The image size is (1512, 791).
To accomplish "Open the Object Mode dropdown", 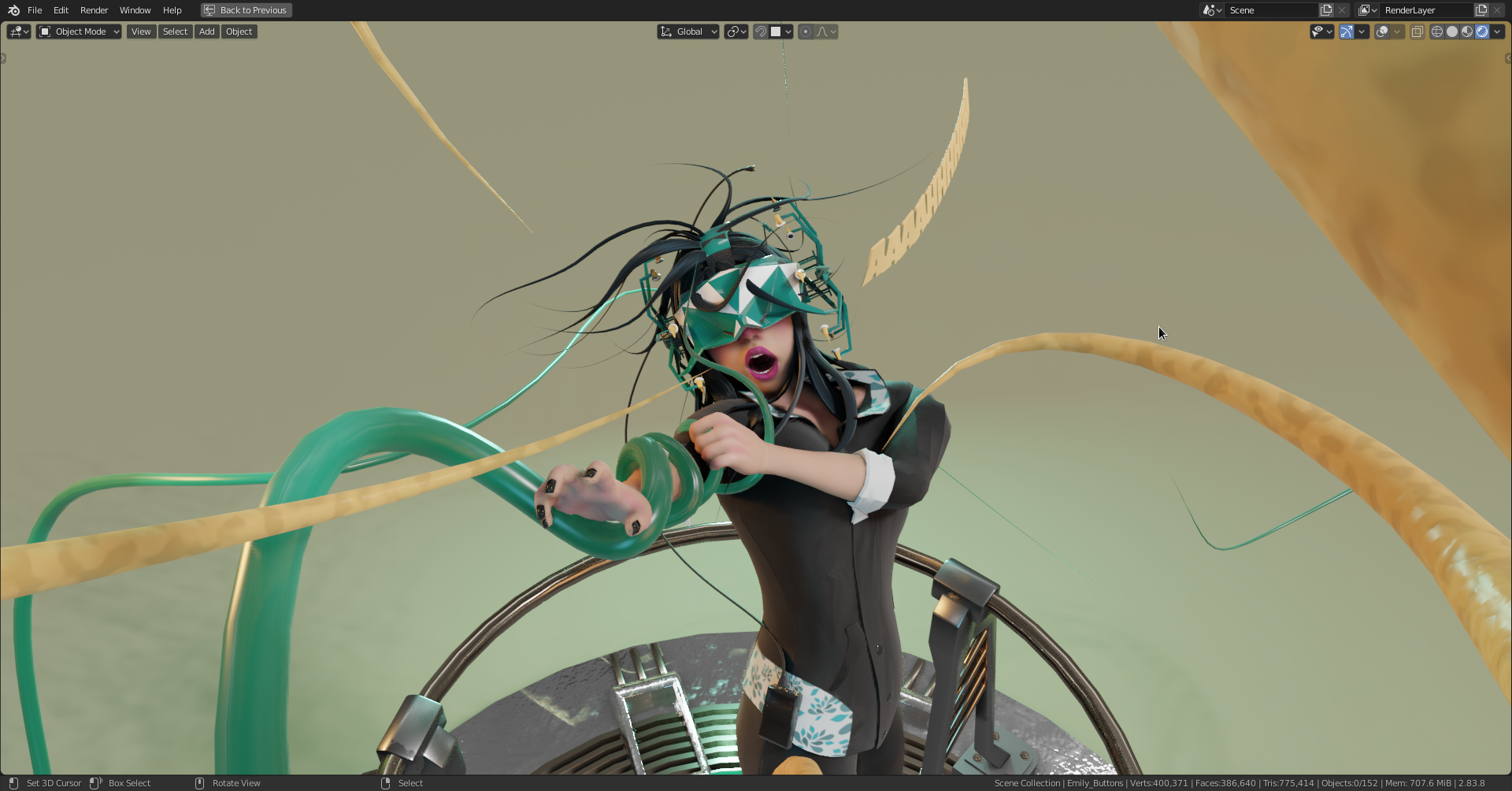I will click(x=79, y=32).
